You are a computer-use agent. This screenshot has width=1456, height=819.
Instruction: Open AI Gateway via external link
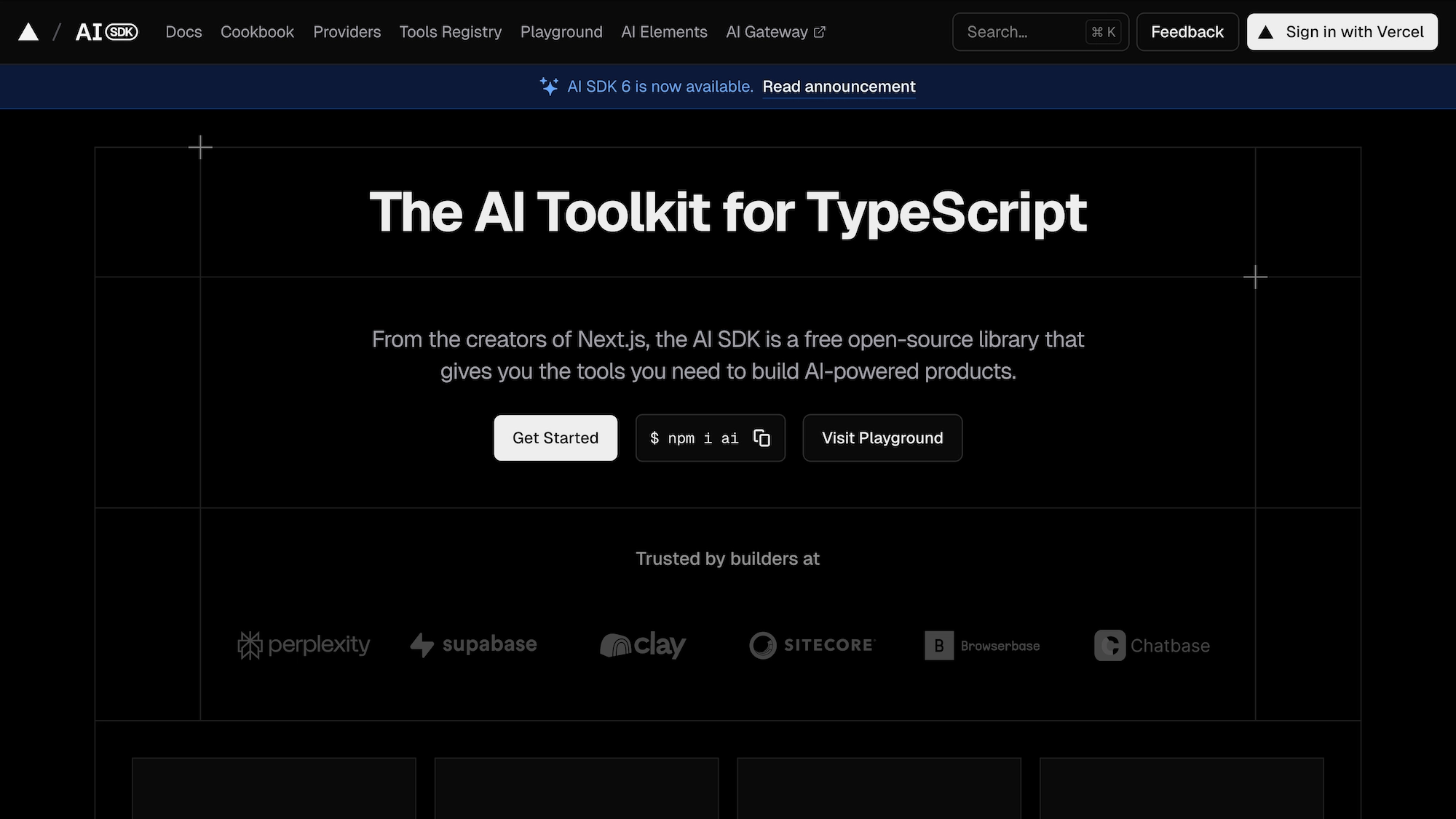(x=774, y=32)
